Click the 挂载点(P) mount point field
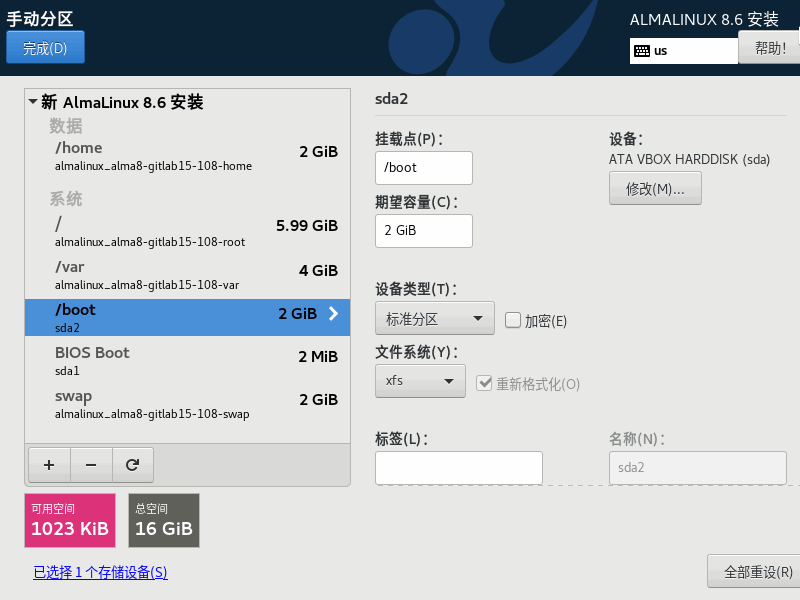The width and height of the screenshot is (800, 600). coord(424,167)
